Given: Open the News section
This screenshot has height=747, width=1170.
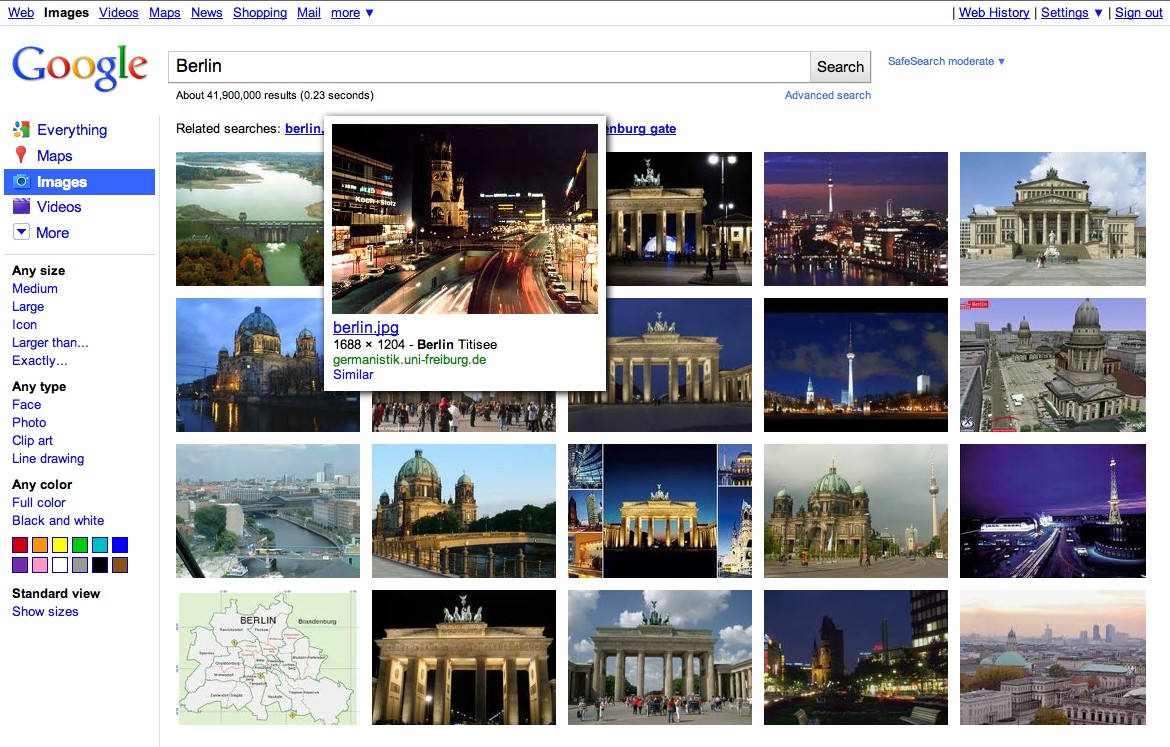Looking at the screenshot, I should (206, 12).
